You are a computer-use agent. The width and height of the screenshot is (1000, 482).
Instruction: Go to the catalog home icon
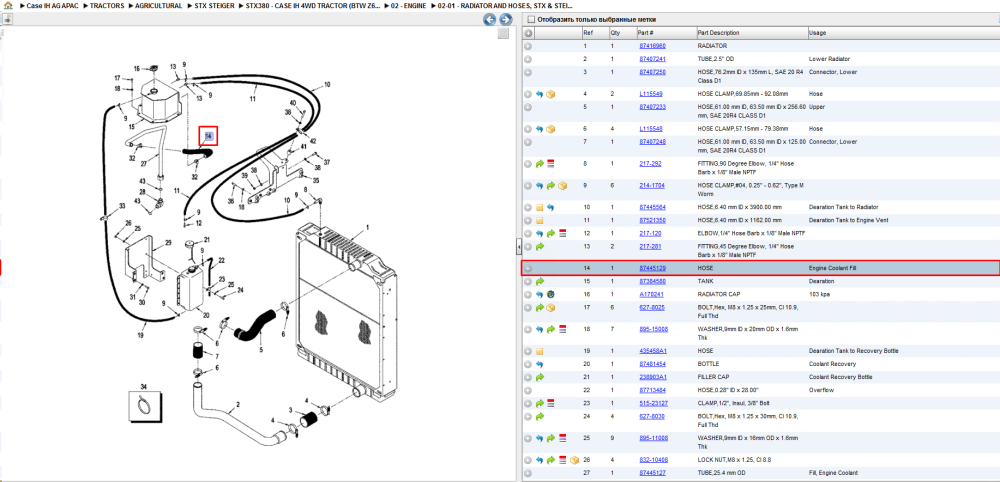[8, 5]
